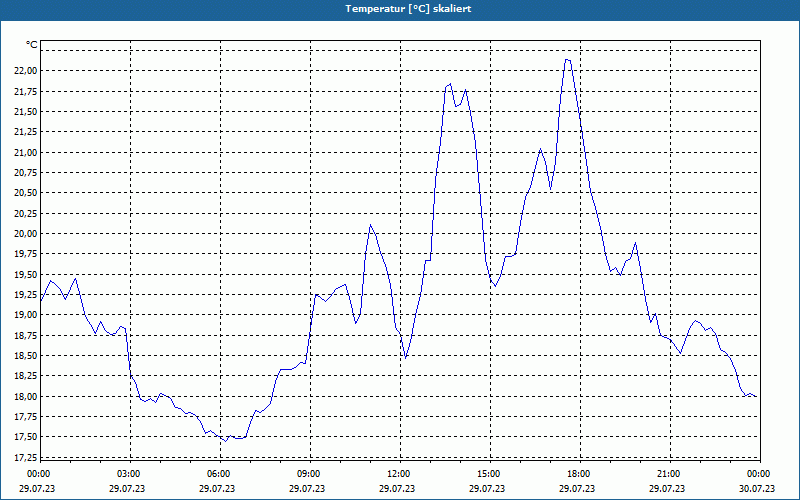800x500 pixels.
Task: Click the 17,50 y-axis label
Action: tap(24, 437)
